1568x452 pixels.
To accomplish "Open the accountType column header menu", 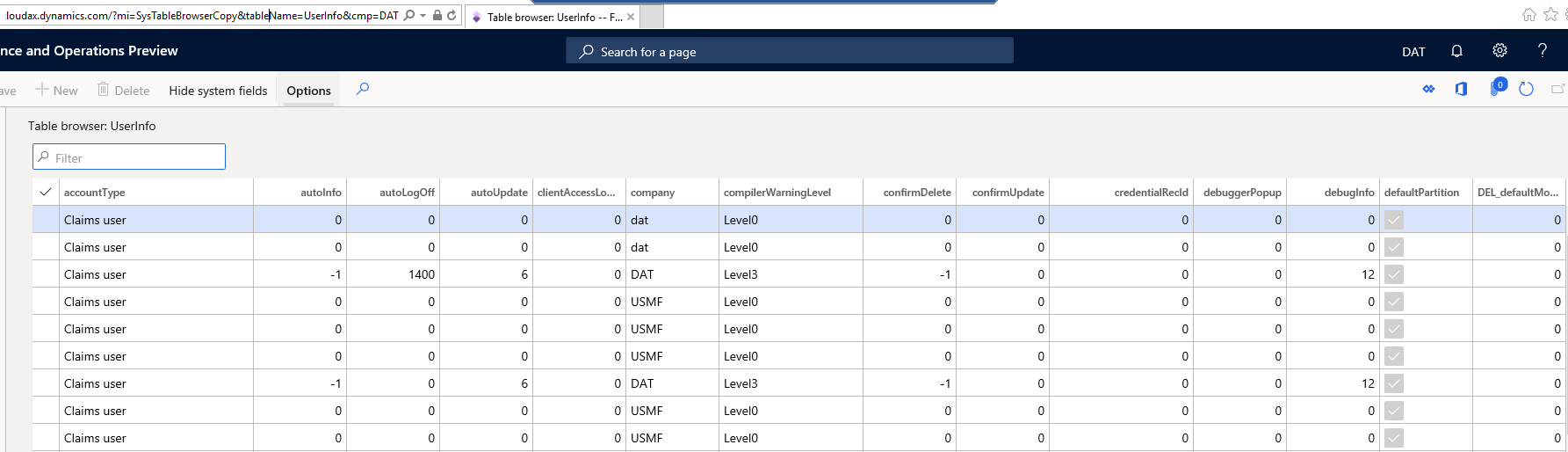I will coord(156,193).
